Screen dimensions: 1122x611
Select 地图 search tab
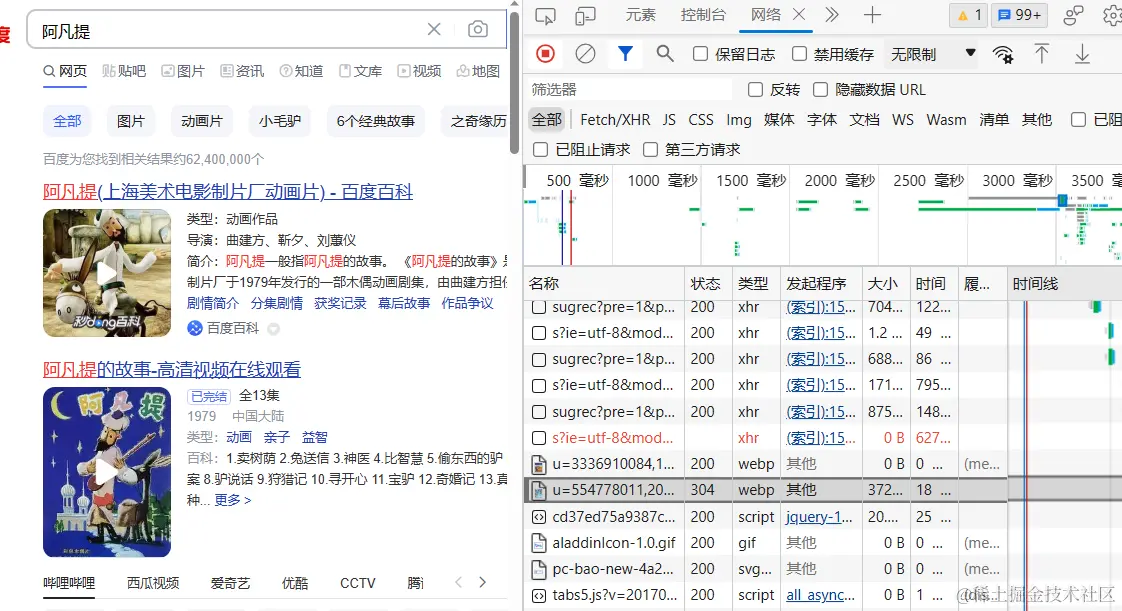coord(478,71)
